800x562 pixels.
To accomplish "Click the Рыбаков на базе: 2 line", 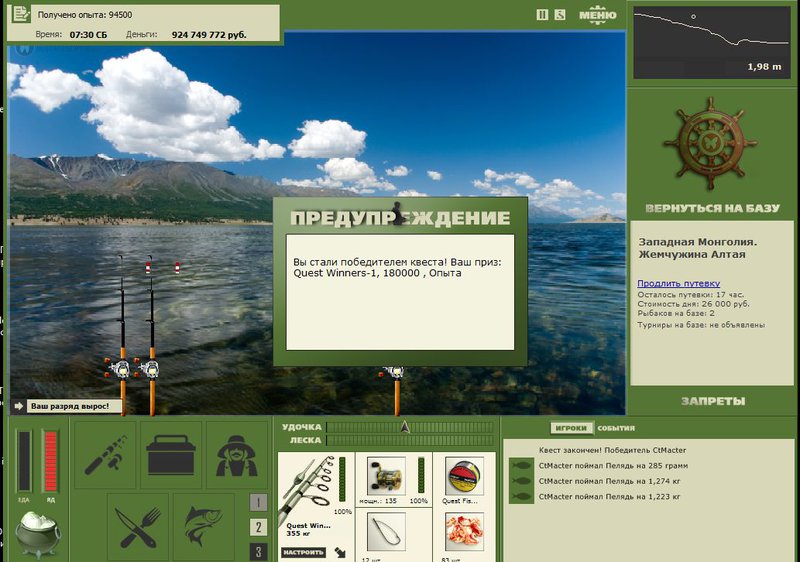I will click(x=676, y=313).
